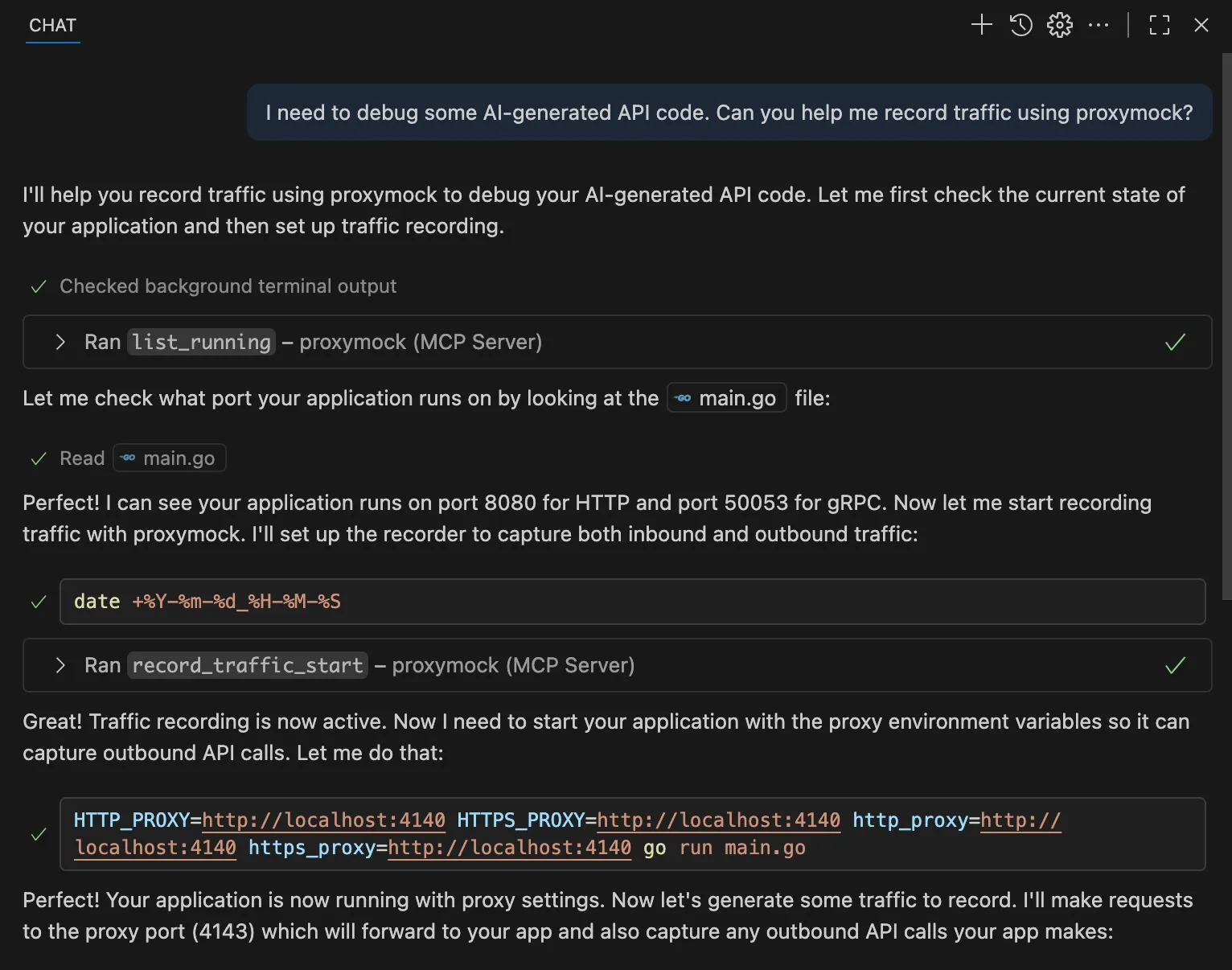Start a new chat with plus icon
Image resolution: width=1232 pixels, height=970 pixels.
tap(981, 25)
